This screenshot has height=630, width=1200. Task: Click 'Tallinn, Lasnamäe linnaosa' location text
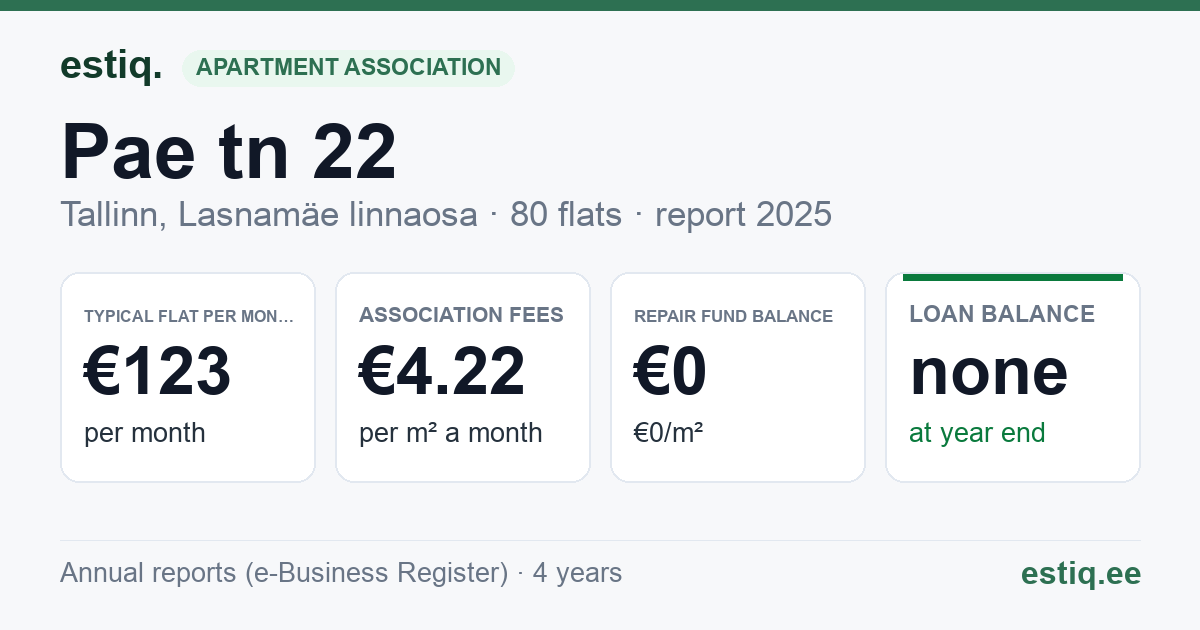click(269, 214)
